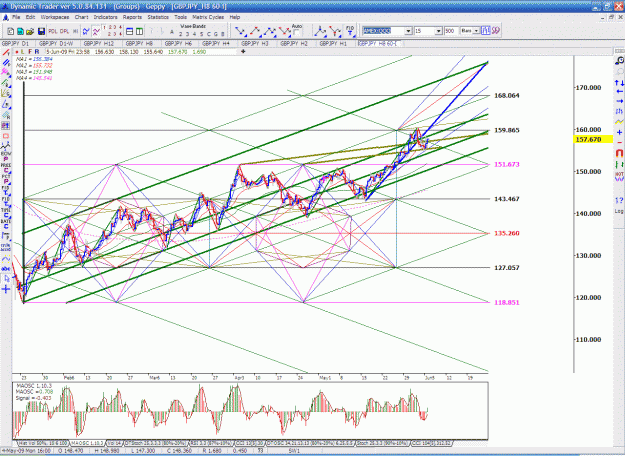The image size is (625, 456).
Task: Open the File menu
Action: tap(16, 17)
